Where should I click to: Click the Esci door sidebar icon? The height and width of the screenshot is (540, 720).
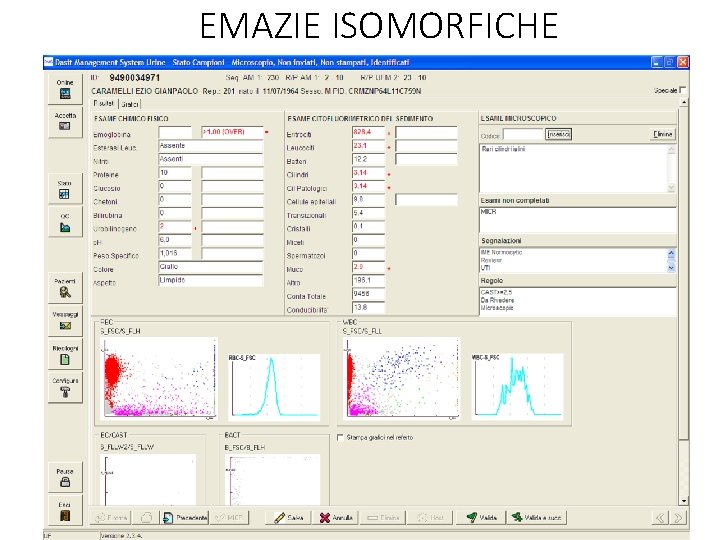[x=65, y=511]
